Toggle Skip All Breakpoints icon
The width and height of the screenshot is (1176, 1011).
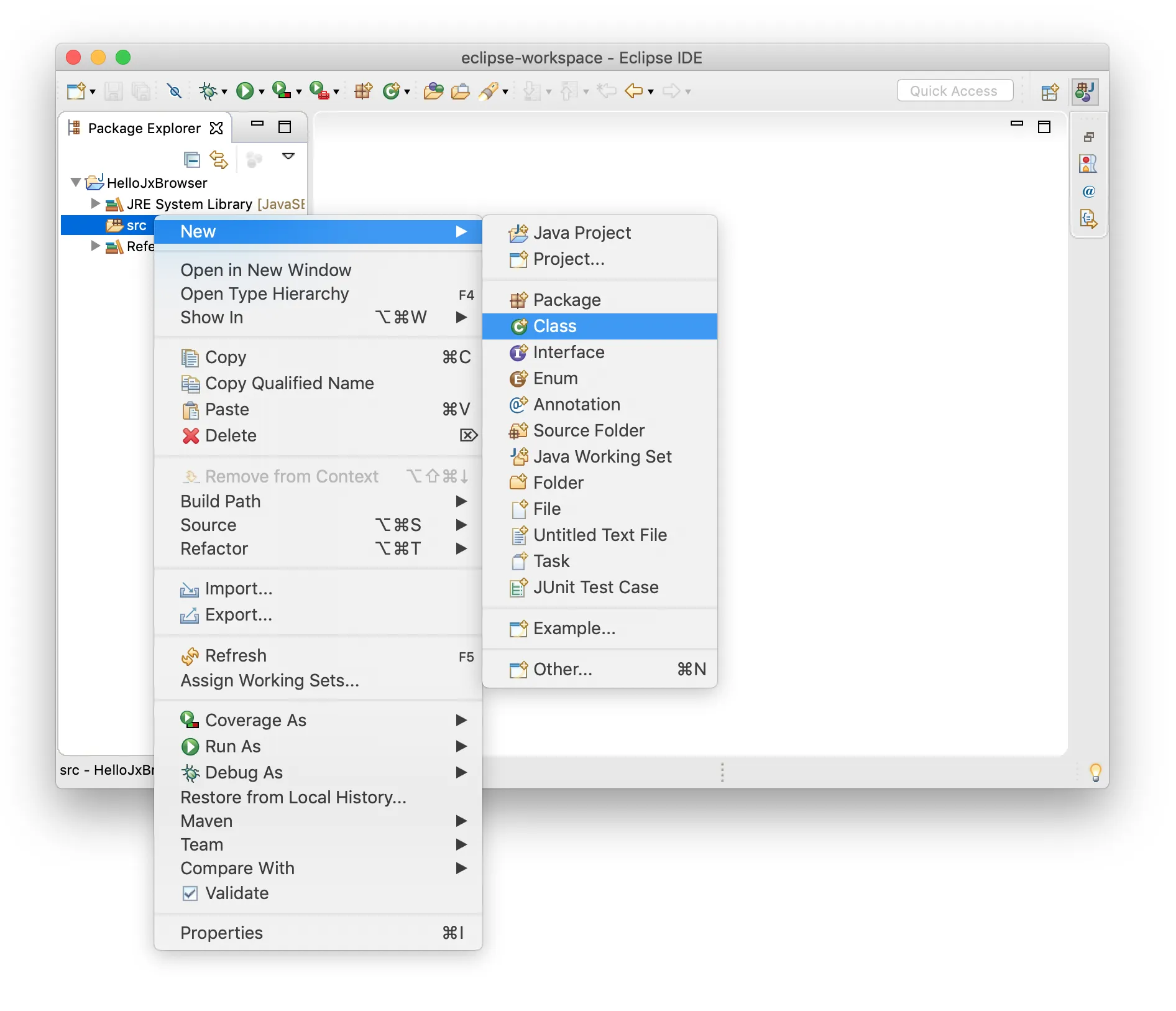click(175, 91)
